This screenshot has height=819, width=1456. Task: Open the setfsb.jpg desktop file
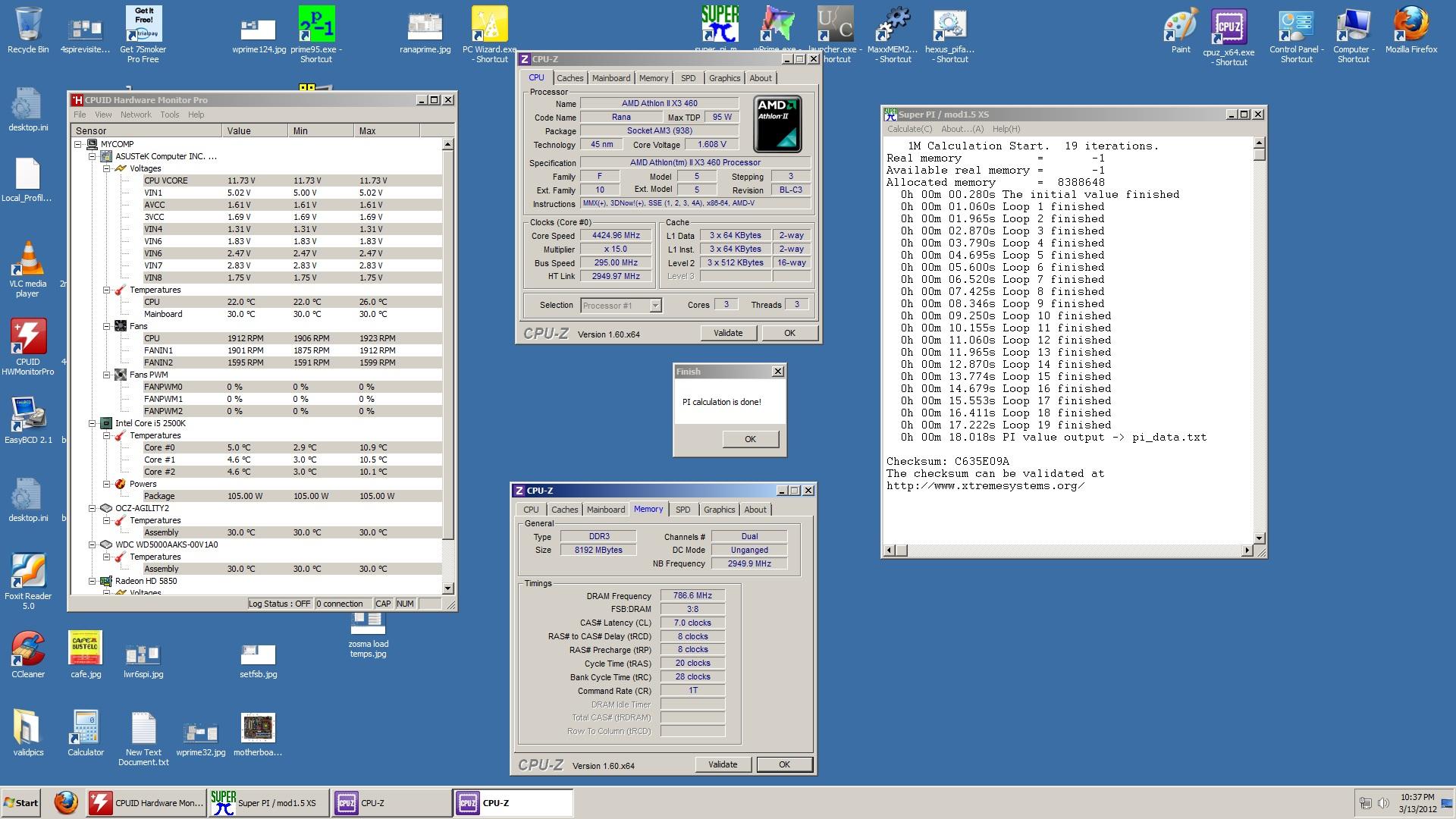[259, 660]
